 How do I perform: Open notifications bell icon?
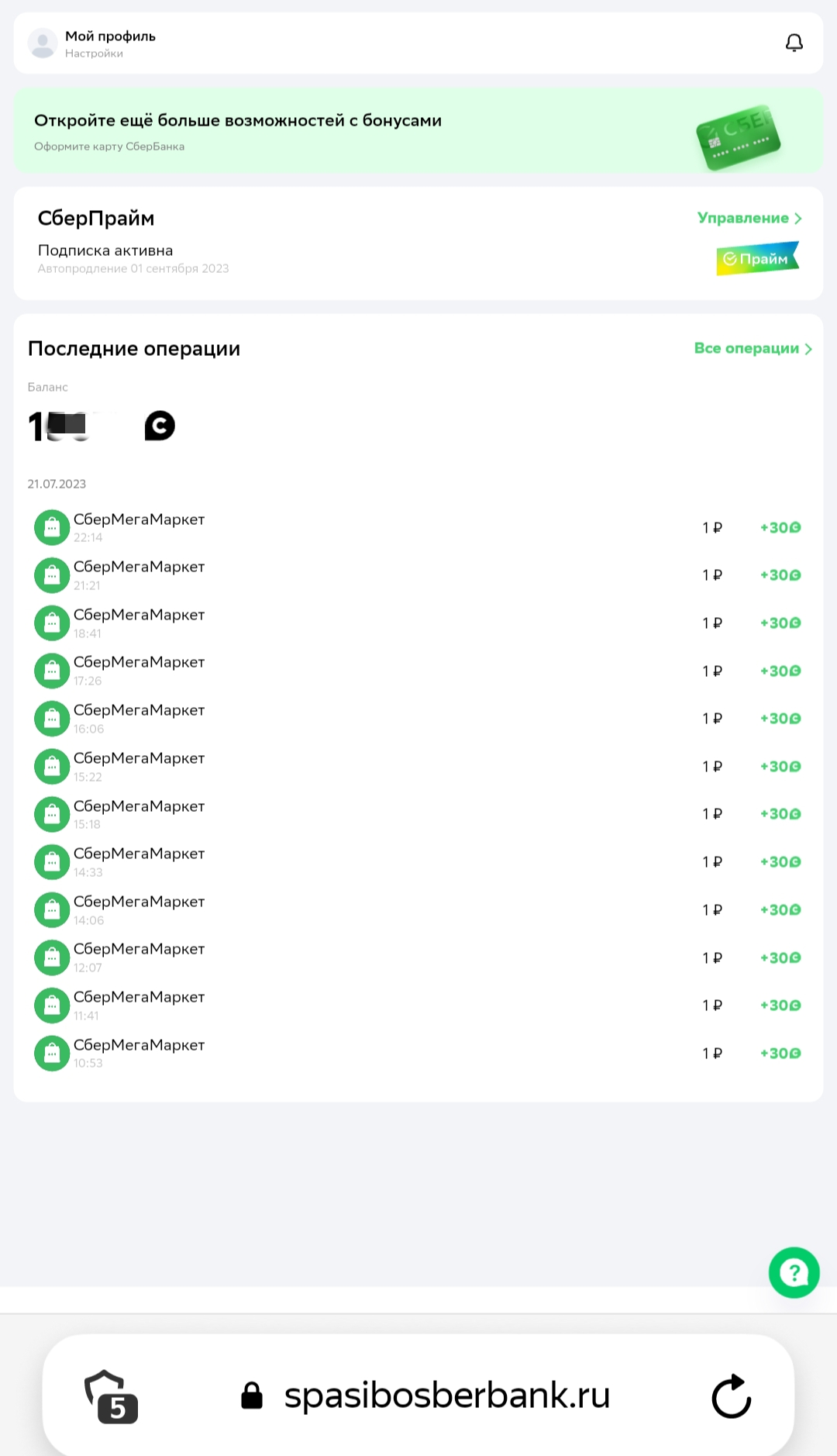point(794,43)
